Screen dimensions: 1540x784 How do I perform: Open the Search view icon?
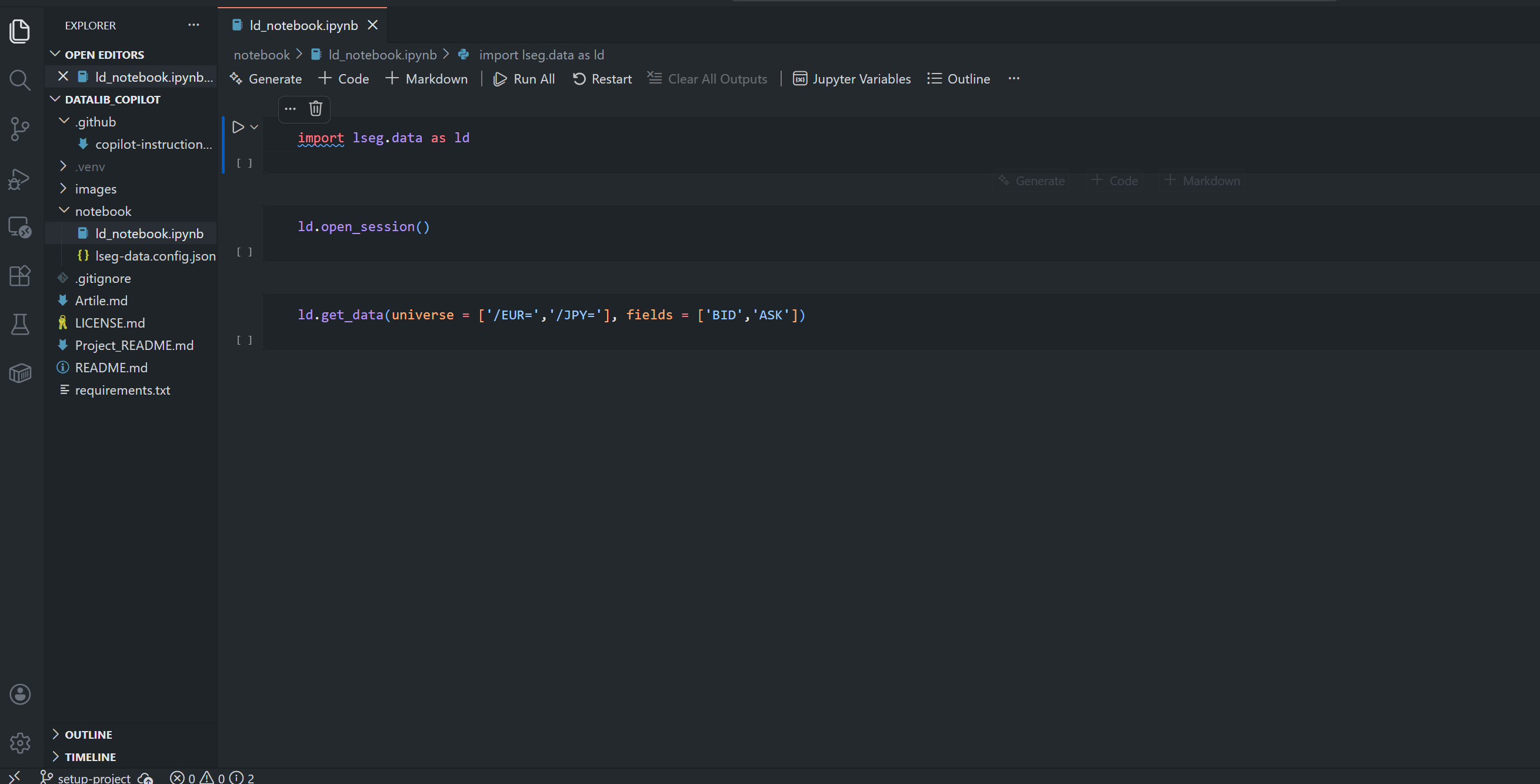20,80
